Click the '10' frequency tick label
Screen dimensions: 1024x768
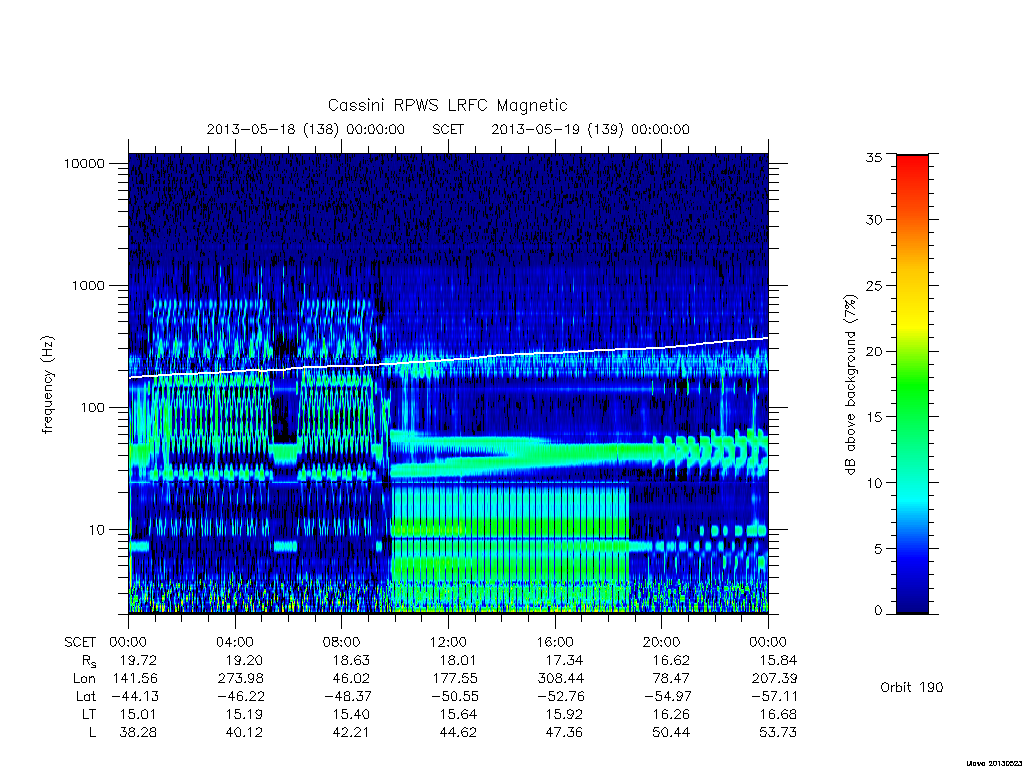point(96,530)
